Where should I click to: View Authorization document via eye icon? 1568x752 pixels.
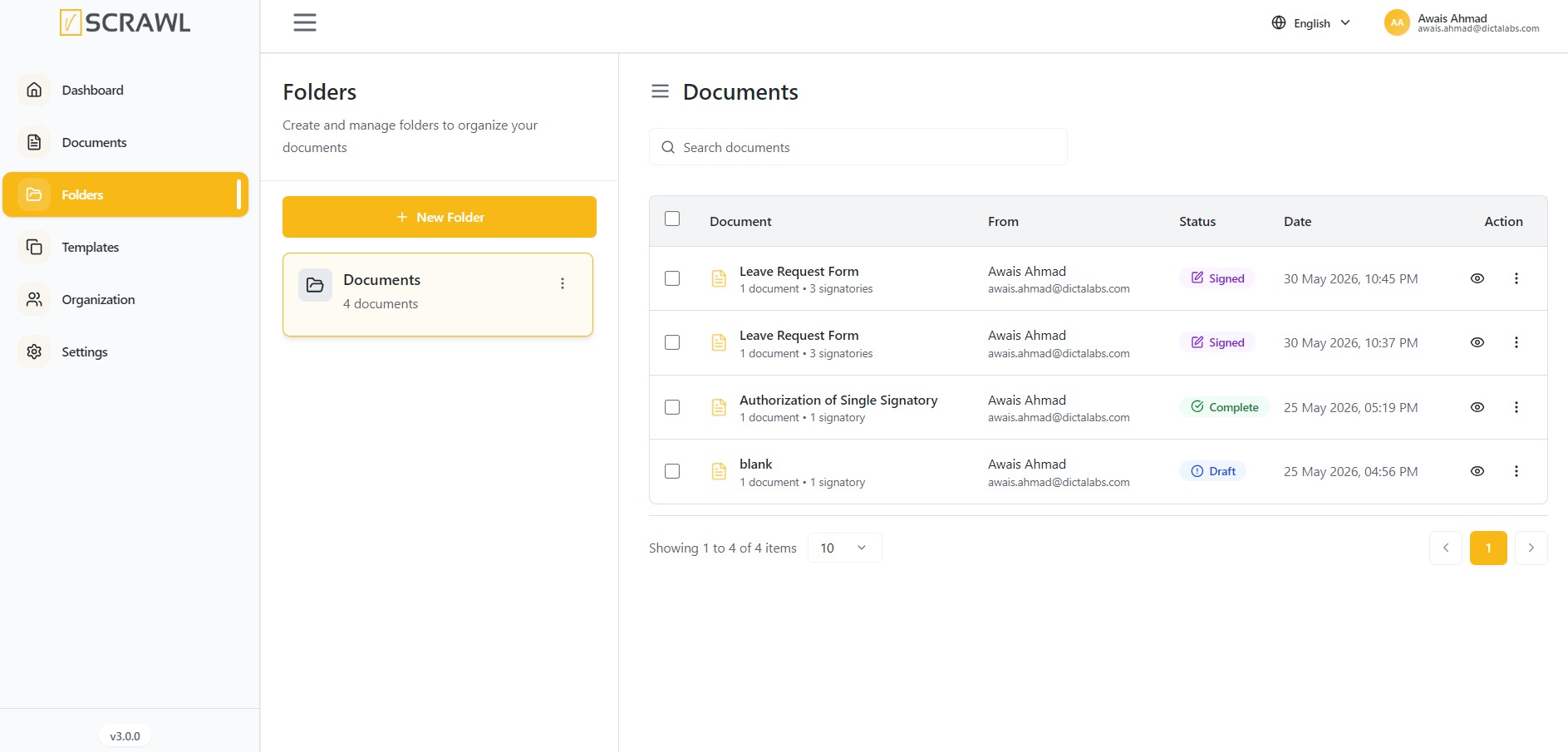click(1477, 407)
